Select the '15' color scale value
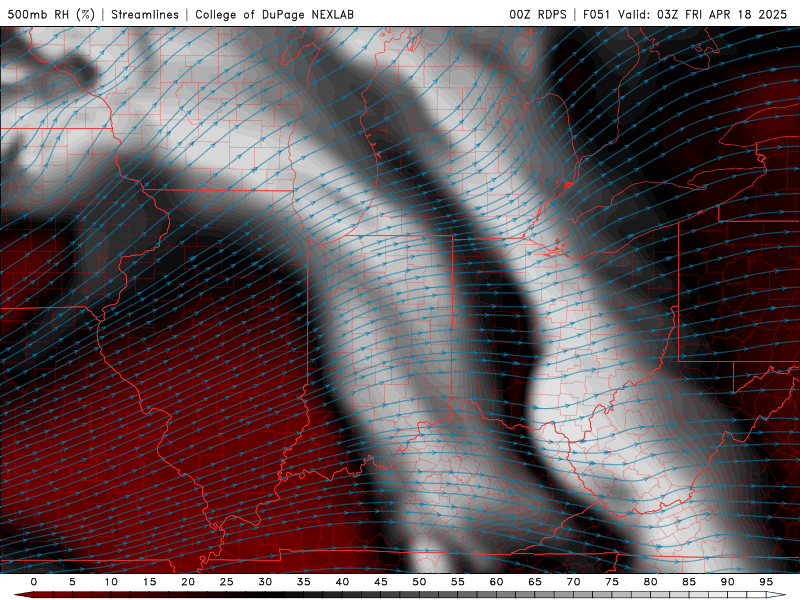This screenshot has height=600, width=800. [149, 582]
